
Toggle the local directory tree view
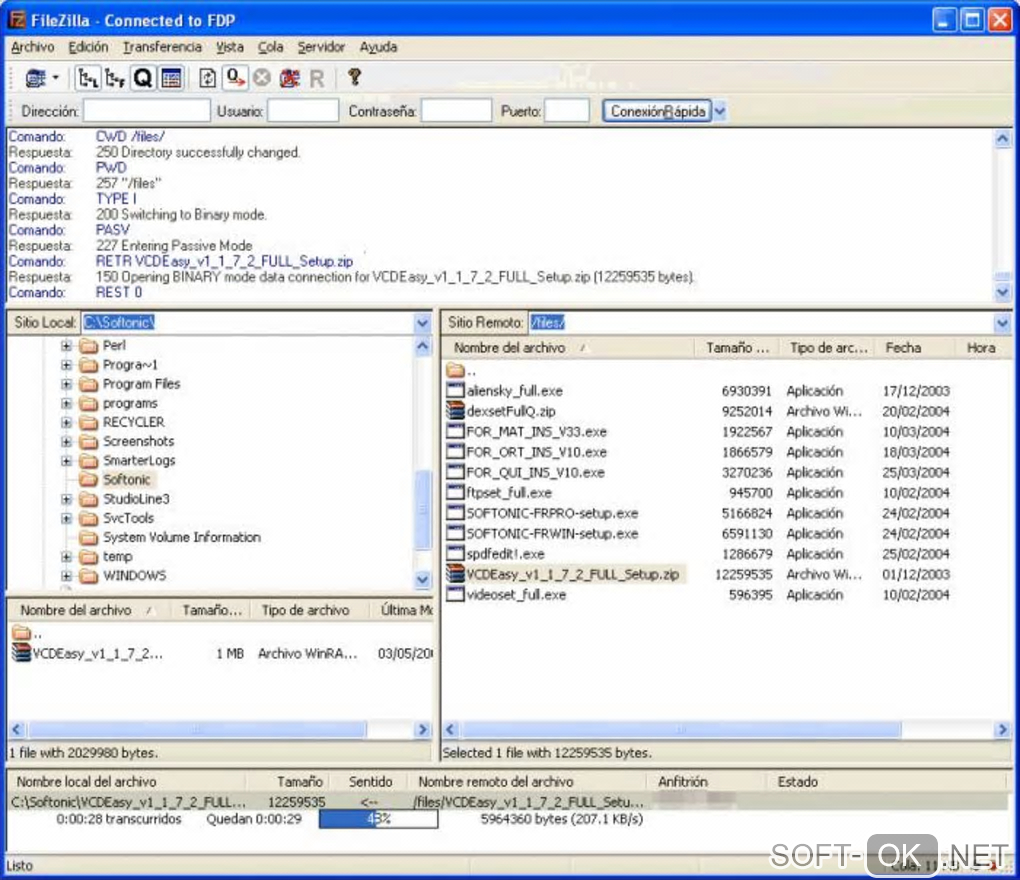87,79
